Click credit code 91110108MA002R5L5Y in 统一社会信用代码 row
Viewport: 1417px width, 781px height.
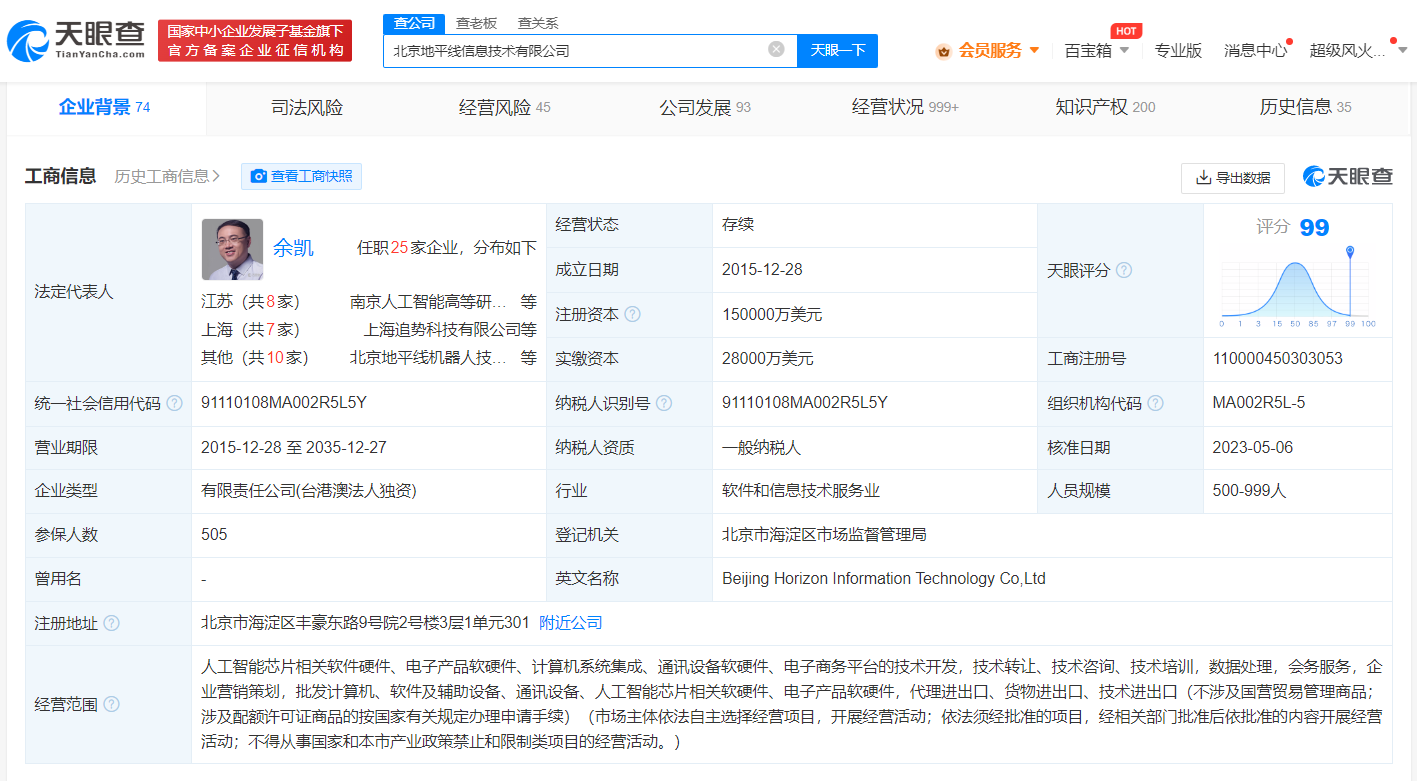coord(284,403)
